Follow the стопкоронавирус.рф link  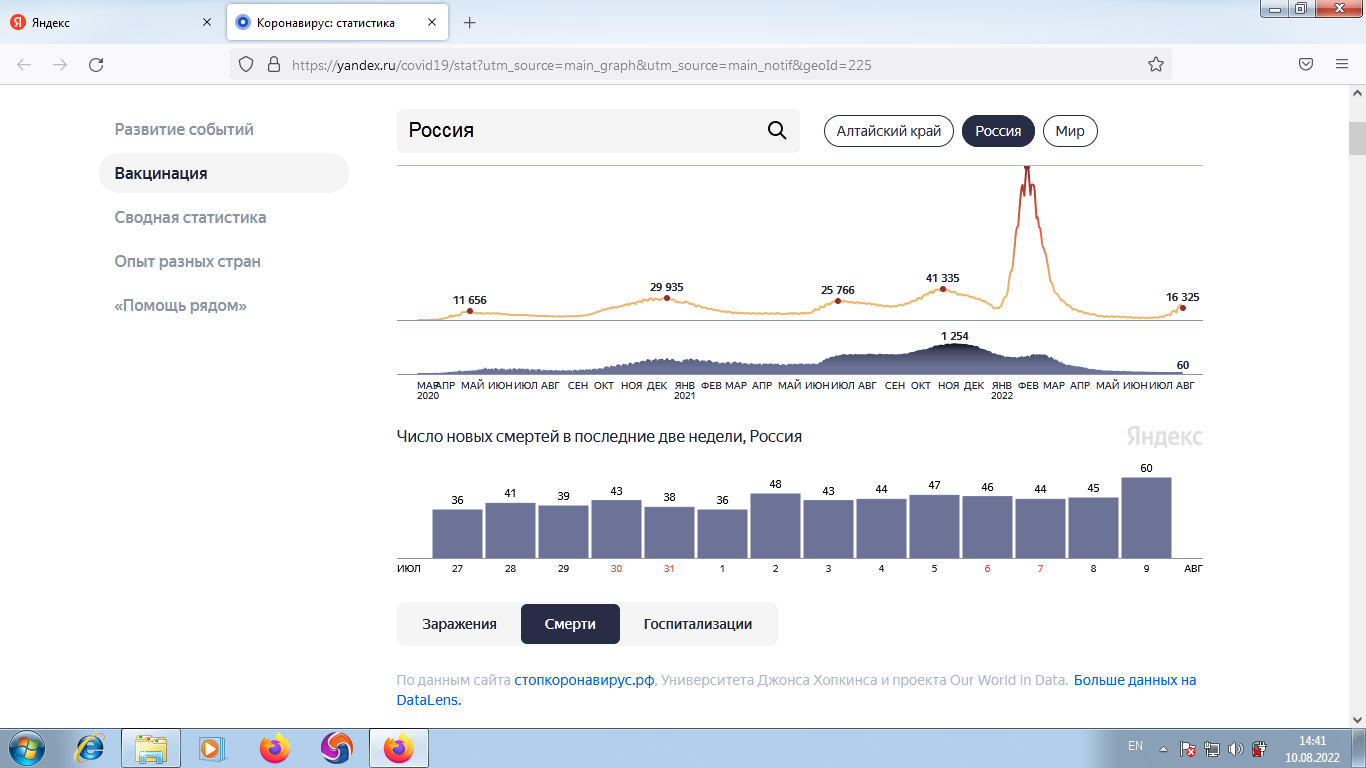pos(584,680)
